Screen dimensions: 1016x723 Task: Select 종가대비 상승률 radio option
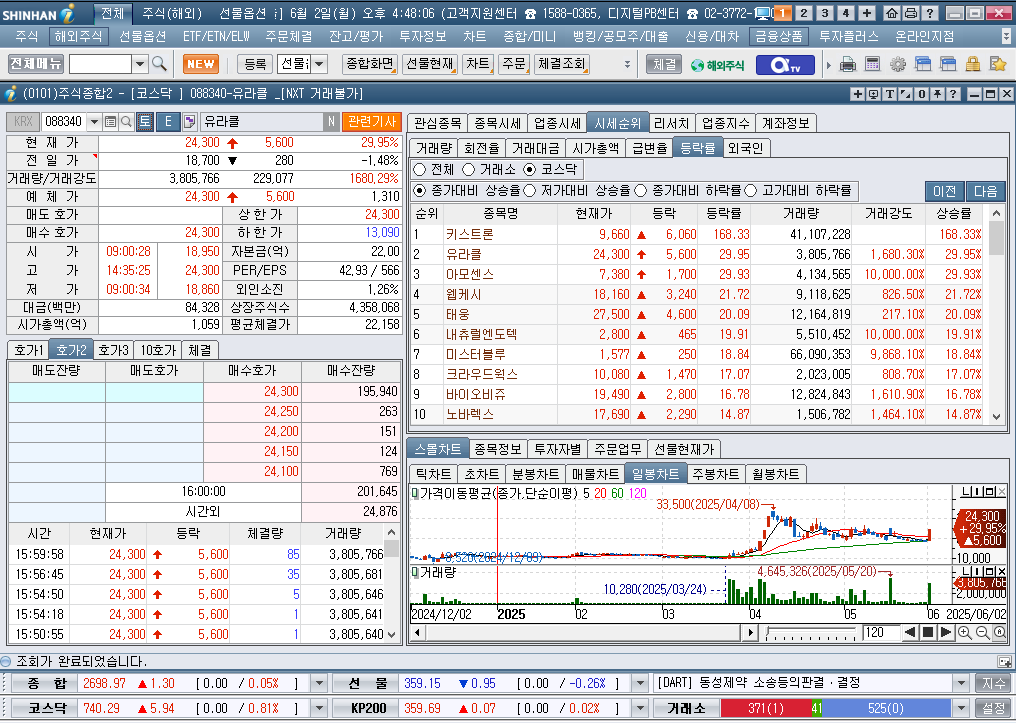coord(420,190)
